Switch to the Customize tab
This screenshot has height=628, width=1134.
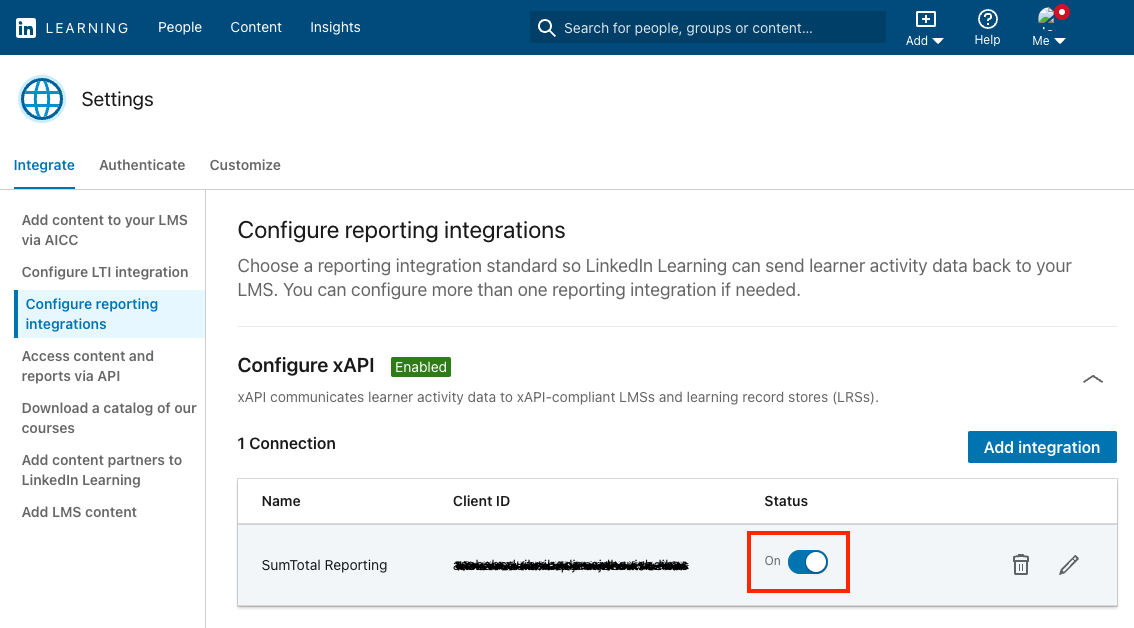pyautogui.click(x=245, y=165)
